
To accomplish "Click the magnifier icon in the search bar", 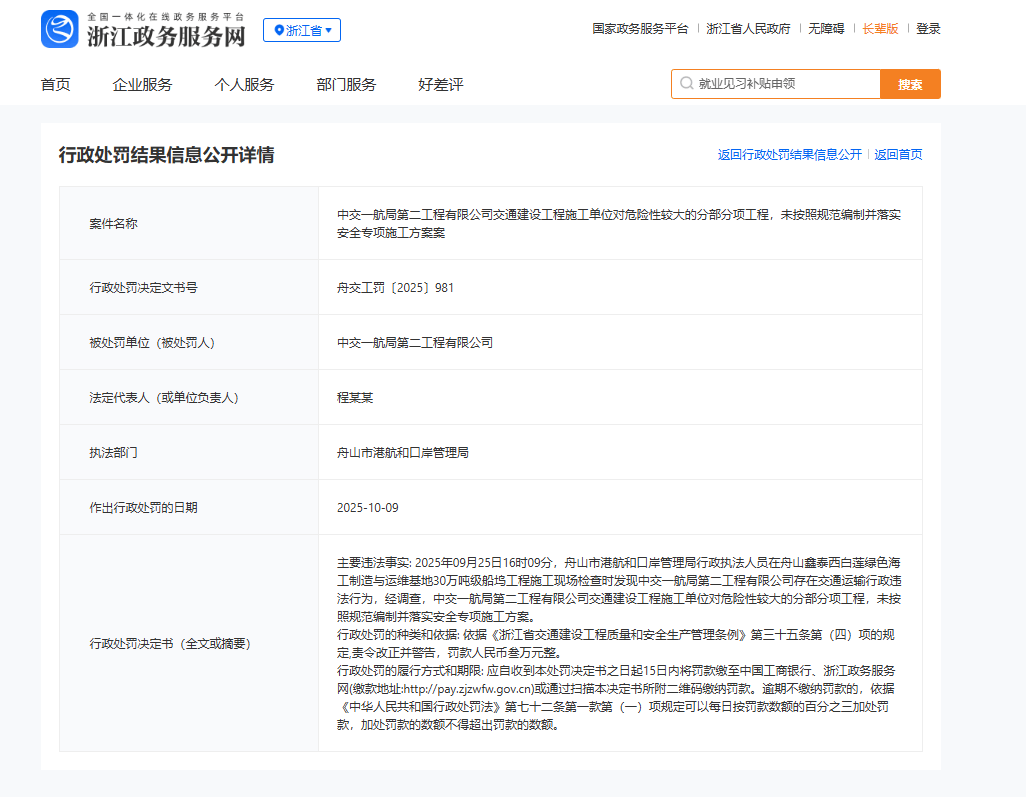I will pos(687,84).
